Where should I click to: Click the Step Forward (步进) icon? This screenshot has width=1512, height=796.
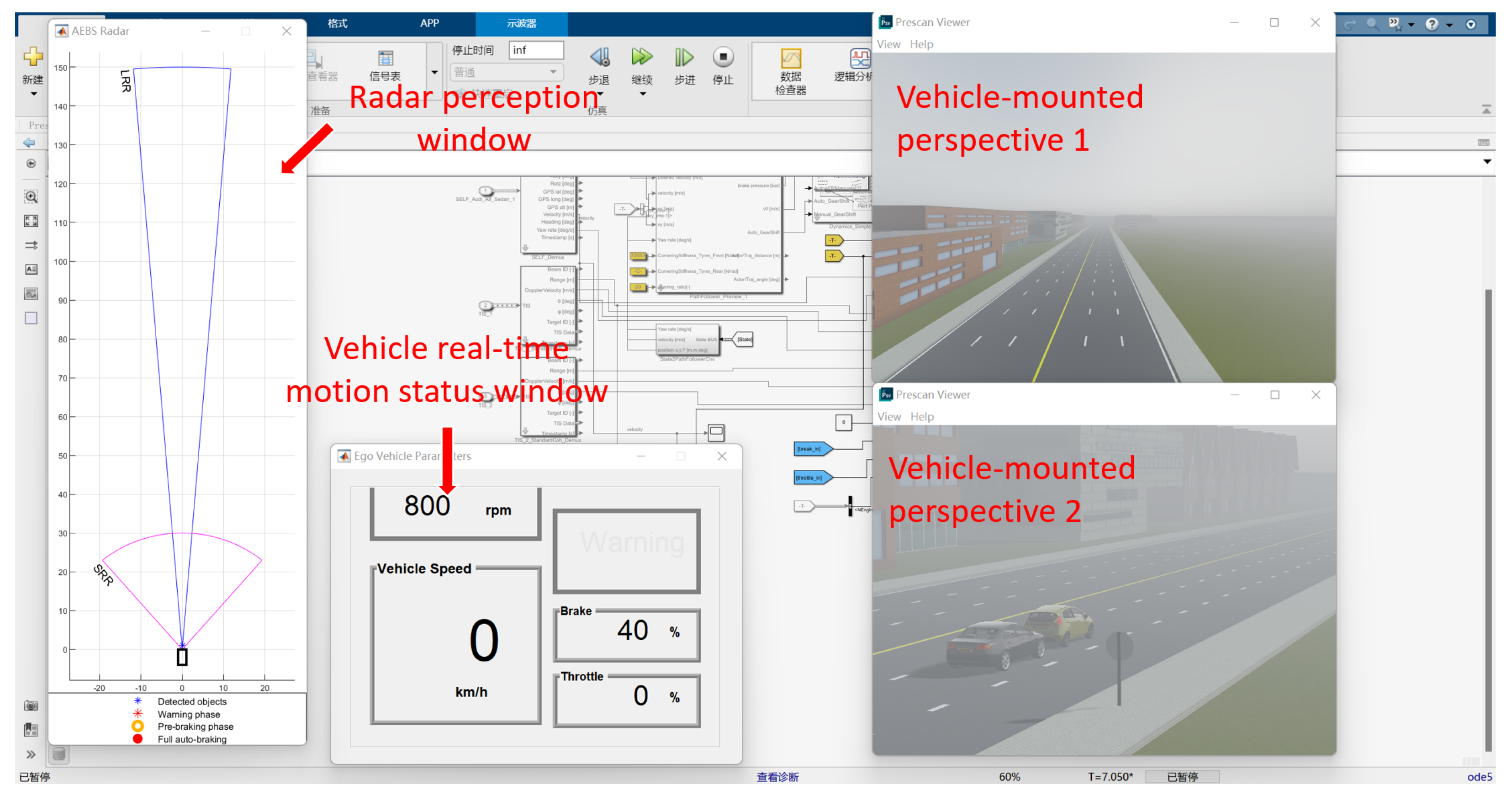pos(683,58)
